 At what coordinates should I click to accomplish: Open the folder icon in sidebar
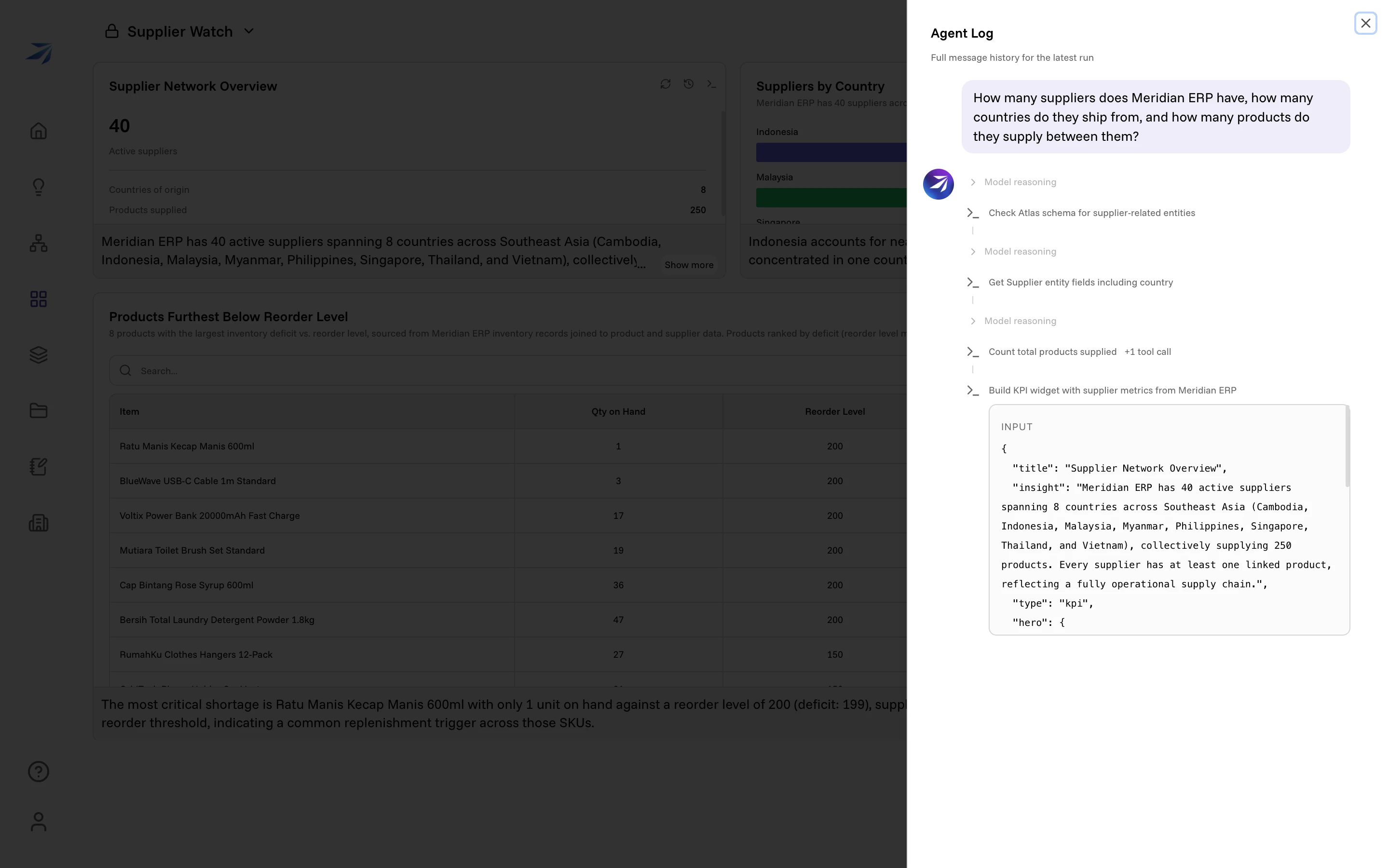pyautogui.click(x=39, y=410)
